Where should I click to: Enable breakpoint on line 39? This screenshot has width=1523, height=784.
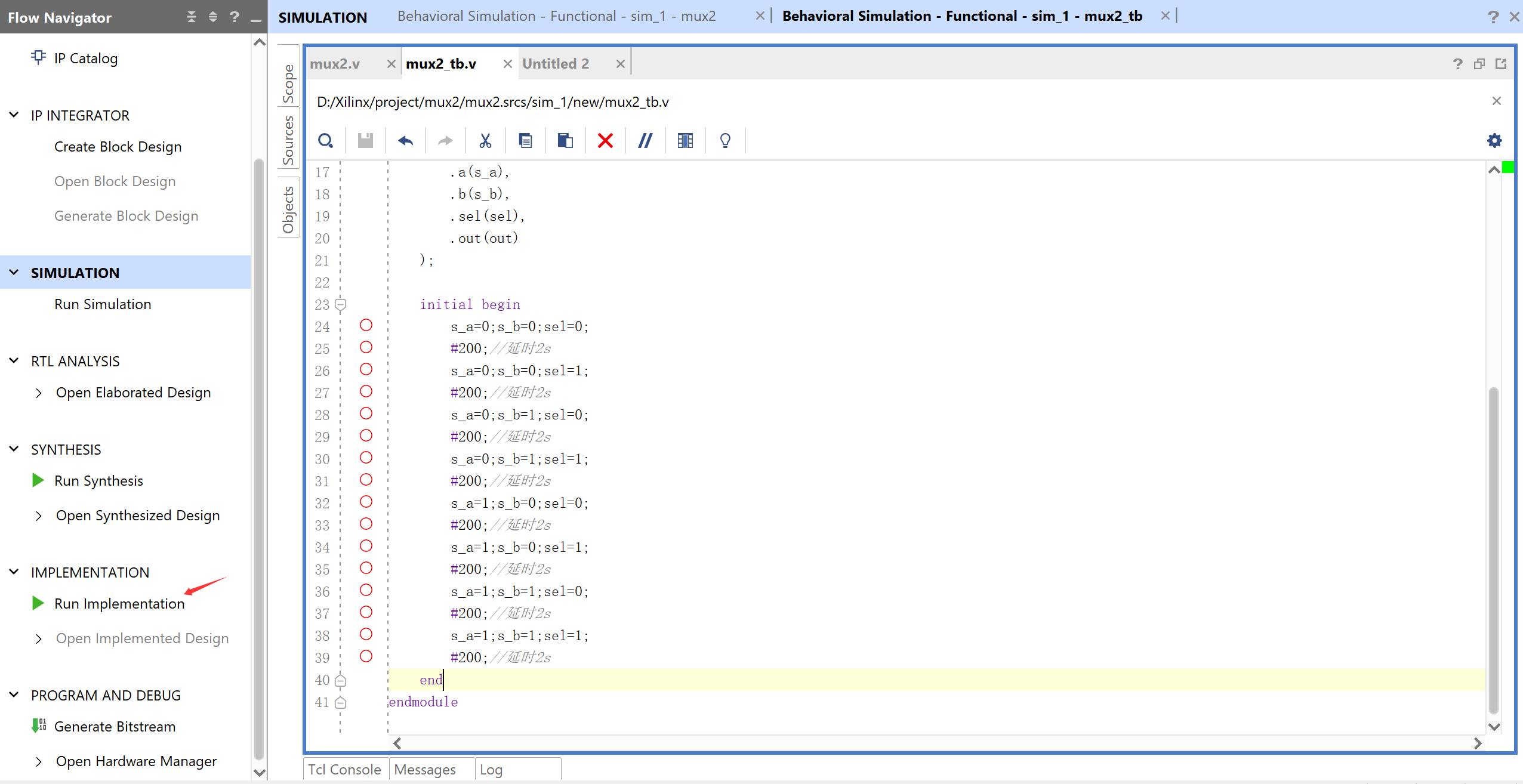click(x=366, y=656)
